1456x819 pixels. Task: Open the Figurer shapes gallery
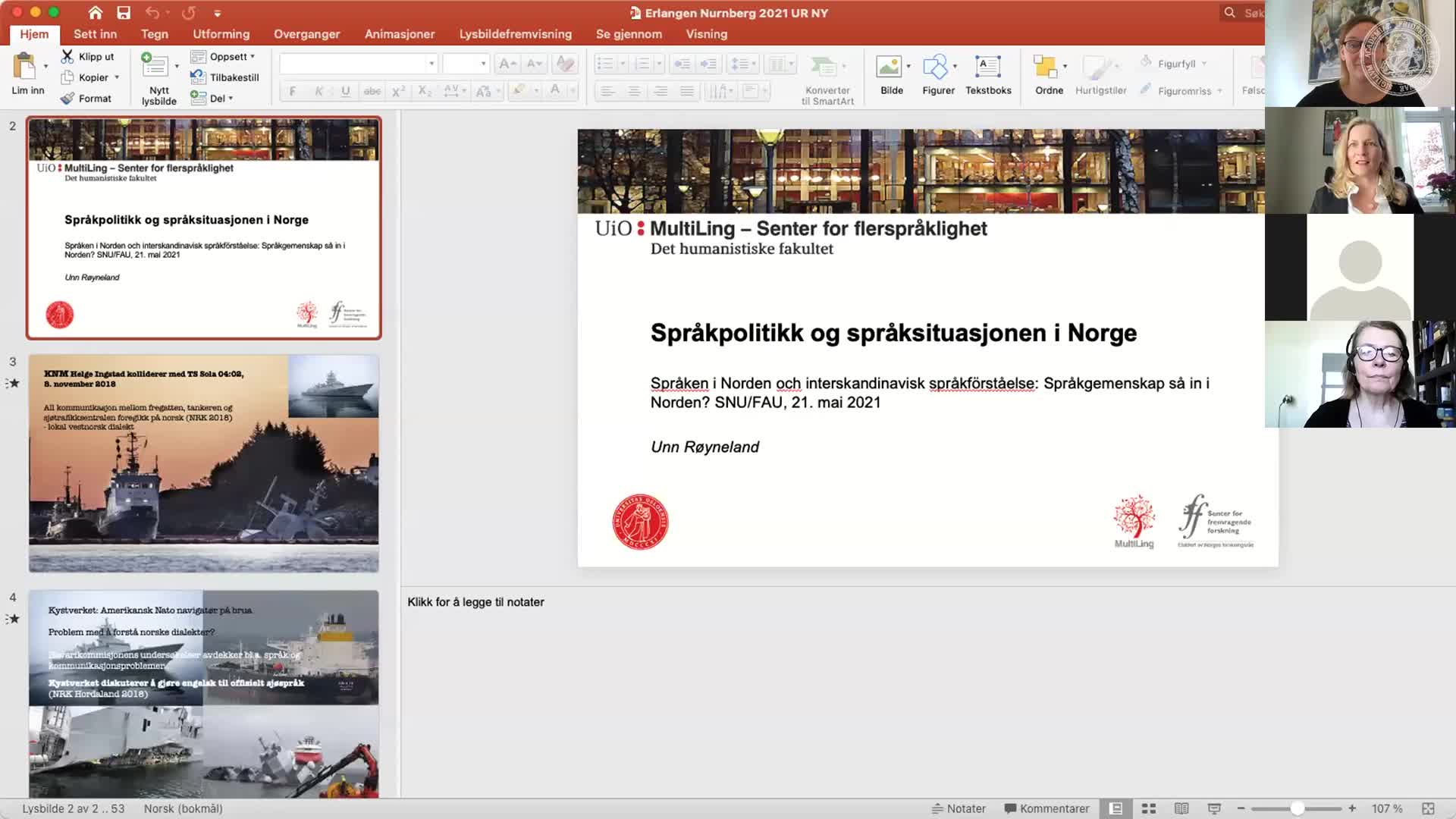pos(935,67)
